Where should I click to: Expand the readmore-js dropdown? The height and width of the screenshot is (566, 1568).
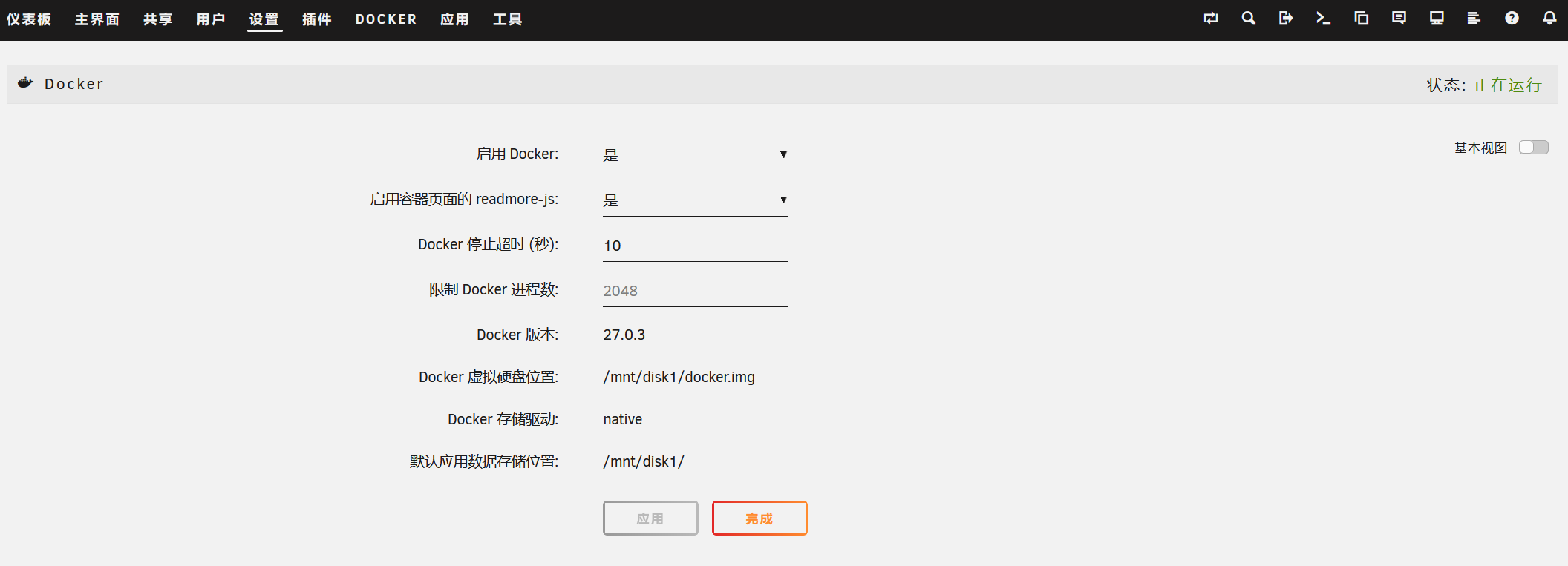(695, 200)
